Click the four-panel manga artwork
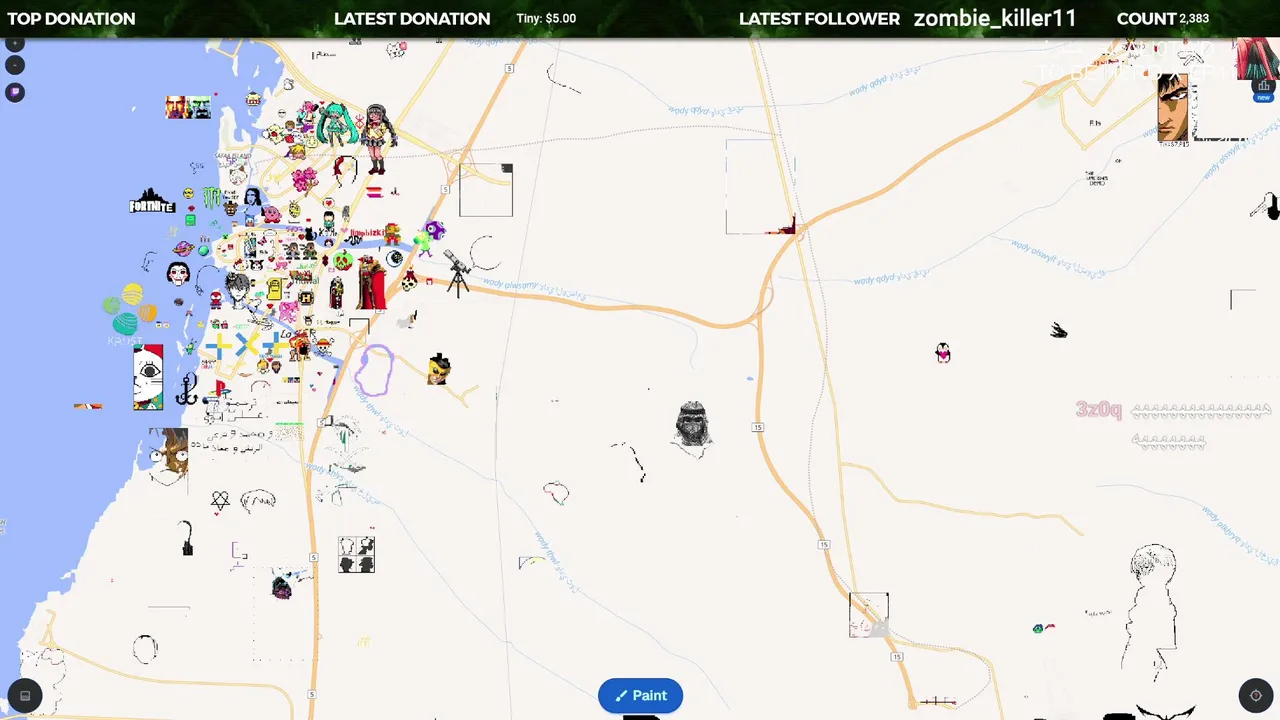The image size is (1280, 720). pyautogui.click(x=356, y=554)
